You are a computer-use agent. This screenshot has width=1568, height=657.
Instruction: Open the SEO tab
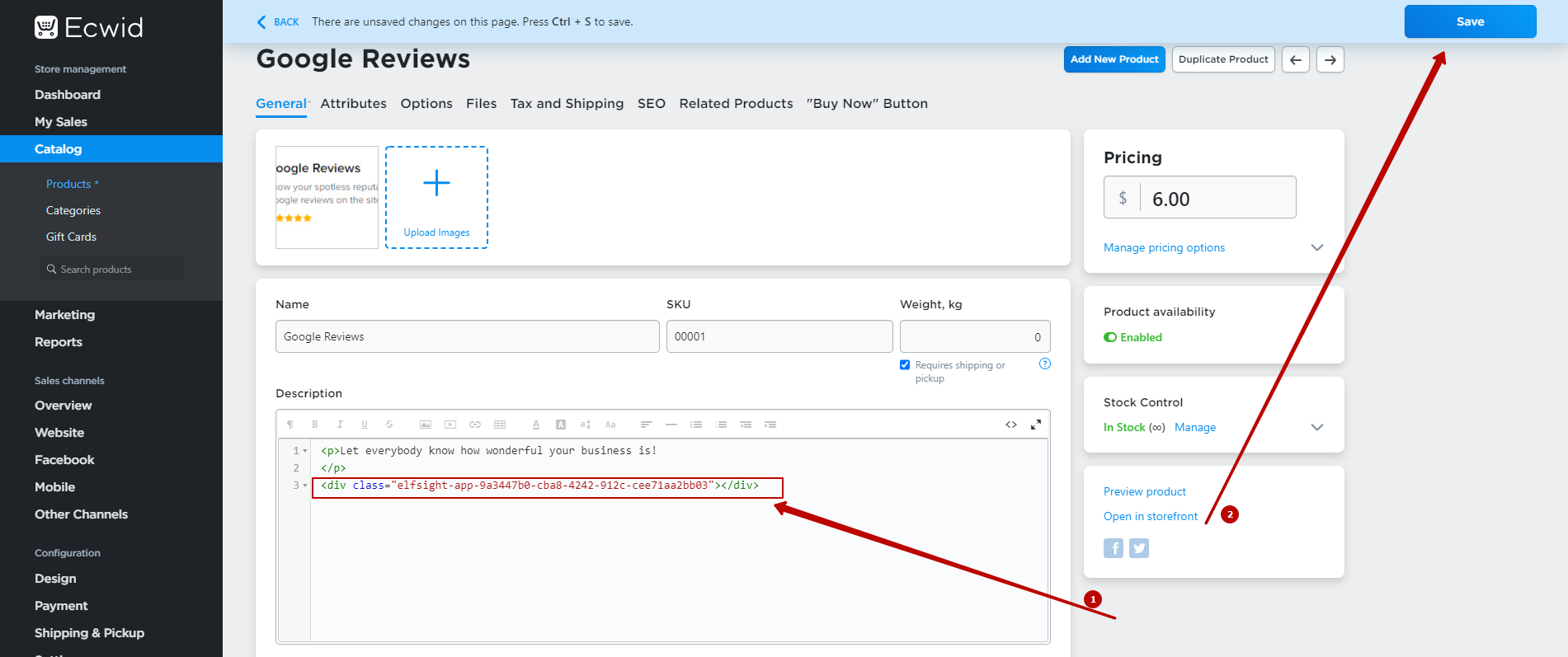click(x=652, y=103)
